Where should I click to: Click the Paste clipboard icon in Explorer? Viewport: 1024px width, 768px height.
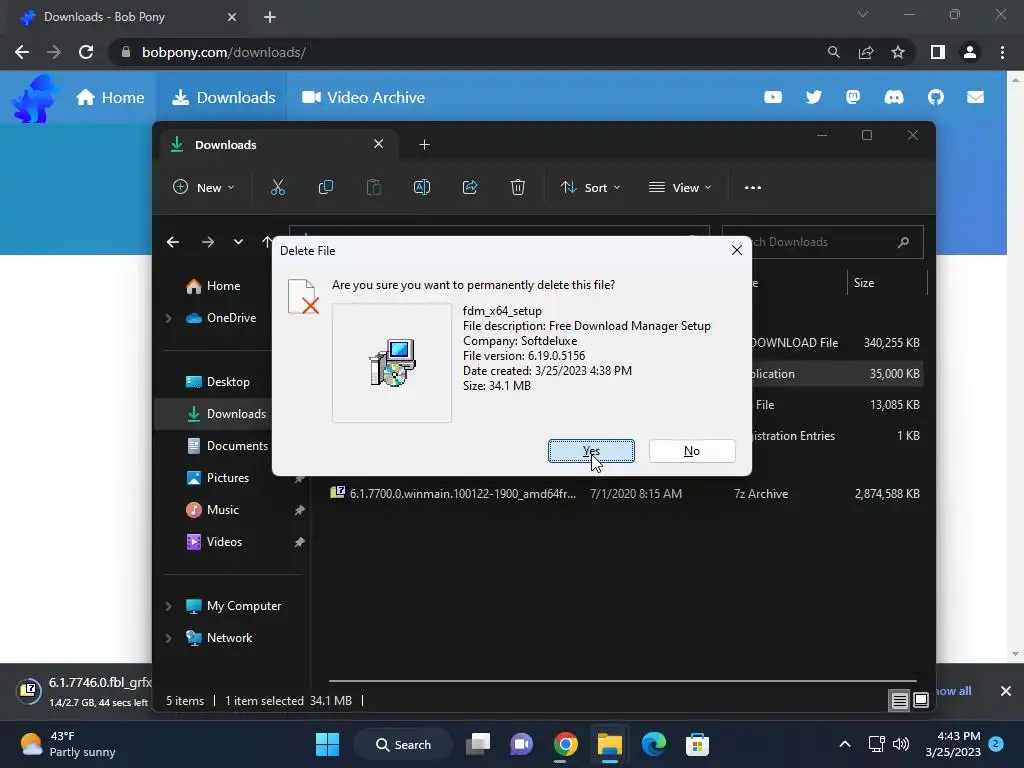tap(374, 187)
